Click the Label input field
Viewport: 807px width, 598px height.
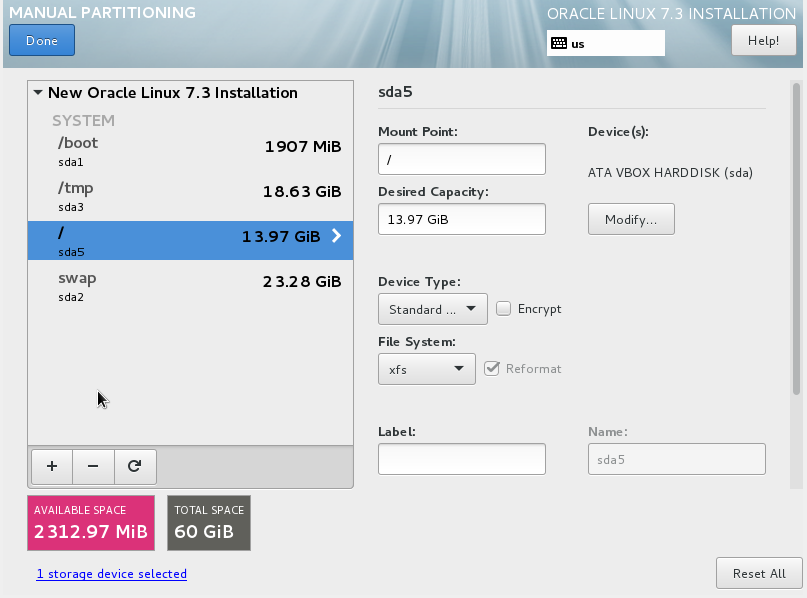462,459
